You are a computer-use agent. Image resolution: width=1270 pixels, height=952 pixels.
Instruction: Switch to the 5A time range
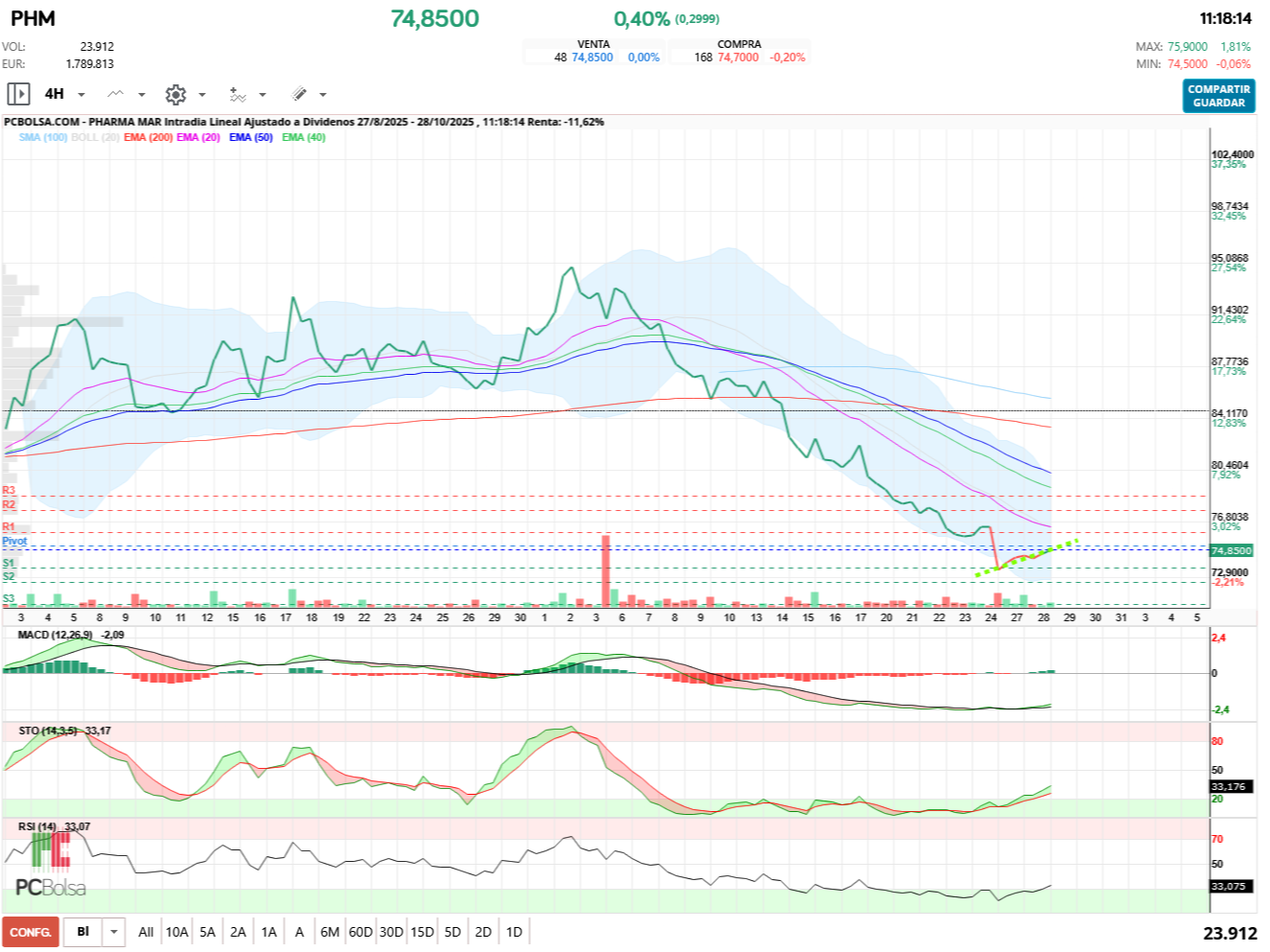[x=207, y=932]
